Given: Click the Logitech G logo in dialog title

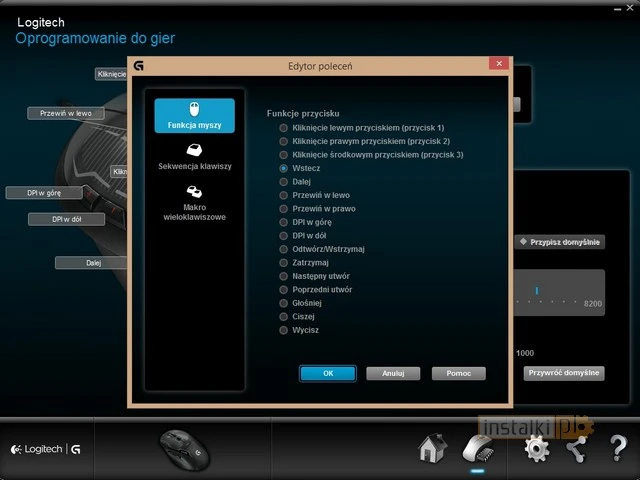Looking at the screenshot, I should click(139, 66).
